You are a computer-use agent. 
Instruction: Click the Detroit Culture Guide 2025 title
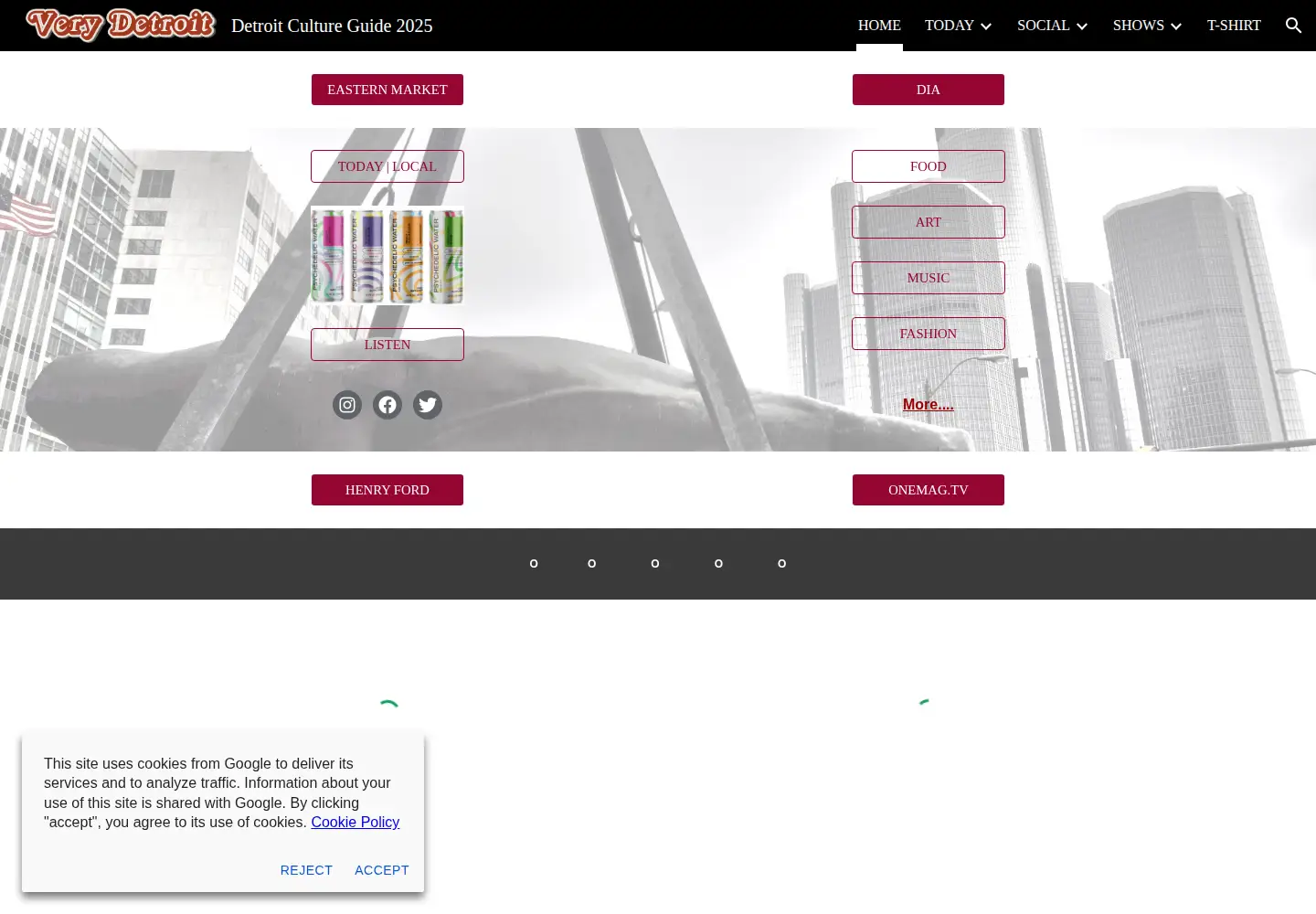[332, 26]
